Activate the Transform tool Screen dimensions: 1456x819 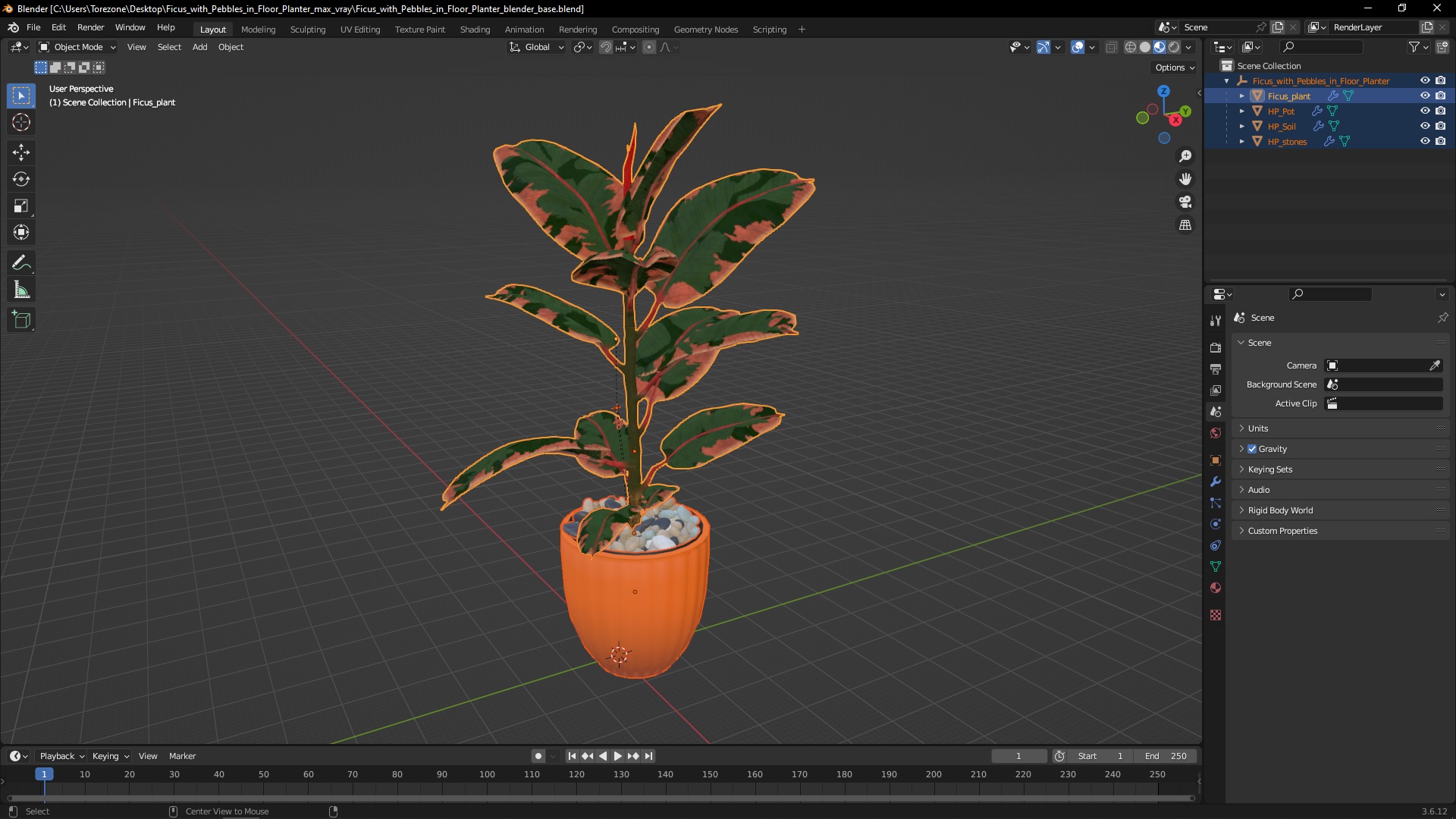21,232
